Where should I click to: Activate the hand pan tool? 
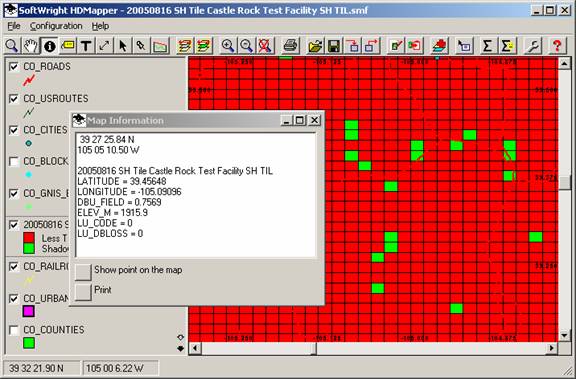31,46
